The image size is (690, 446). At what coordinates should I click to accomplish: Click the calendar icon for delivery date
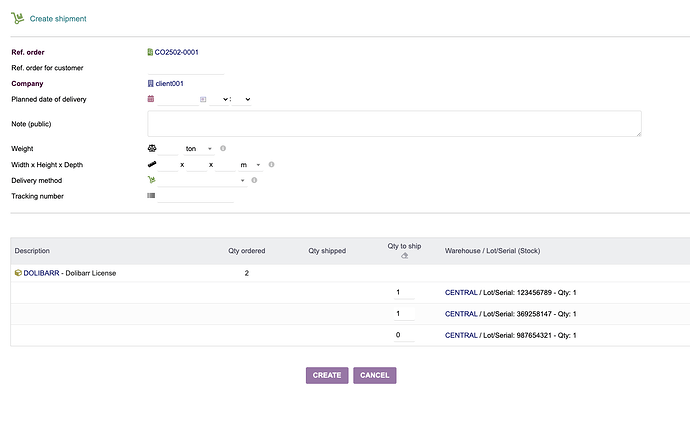click(x=151, y=99)
